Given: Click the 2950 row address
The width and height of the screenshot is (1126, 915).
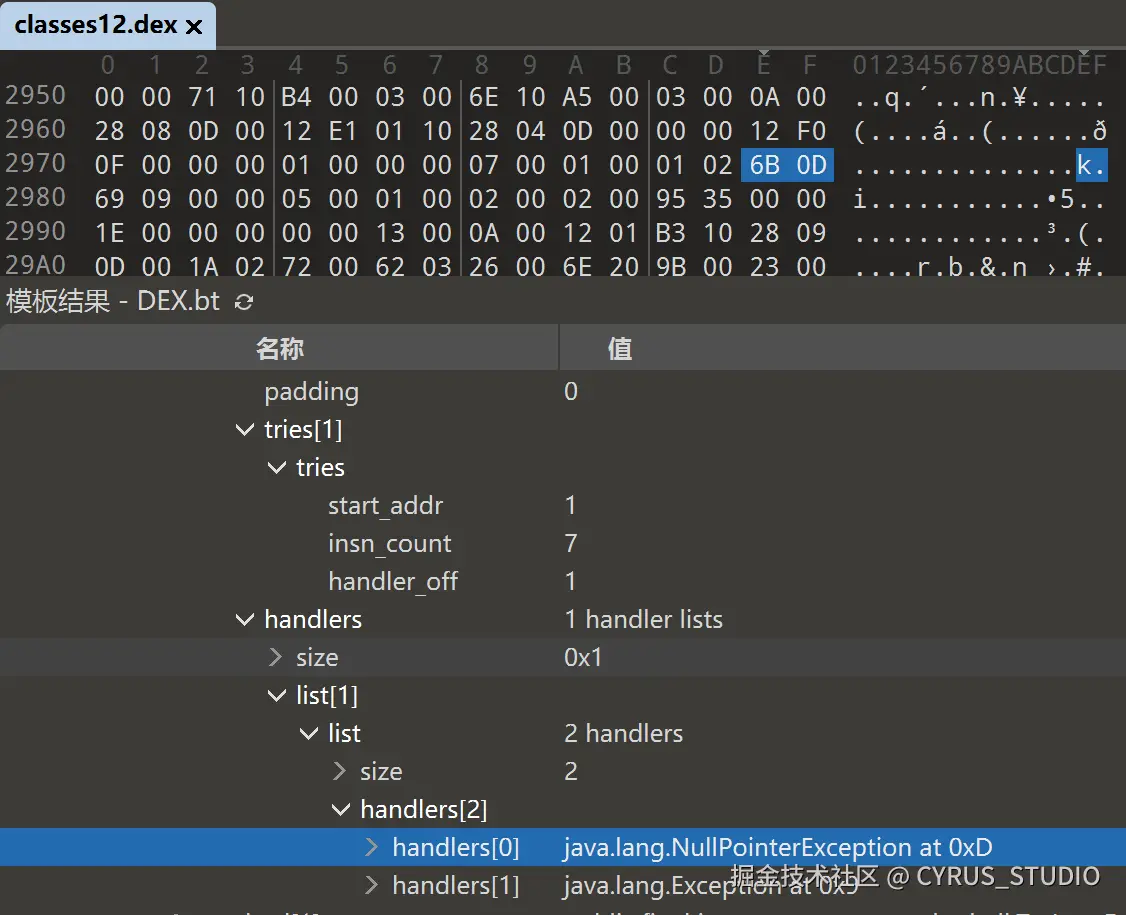Looking at the screenshot, I should click(x=35, y=96).
